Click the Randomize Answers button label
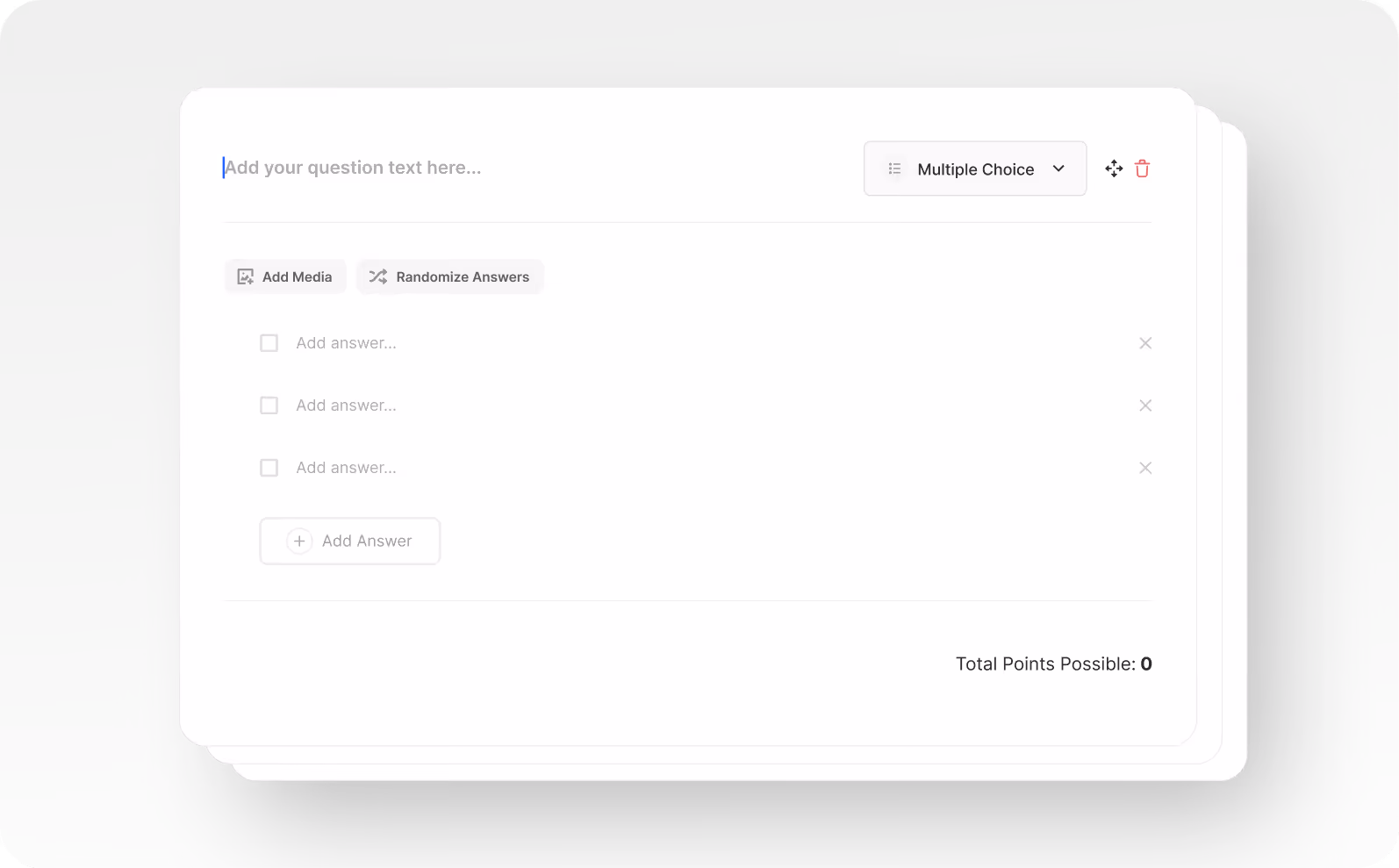 pyautogui.click(x=463, y=276)
